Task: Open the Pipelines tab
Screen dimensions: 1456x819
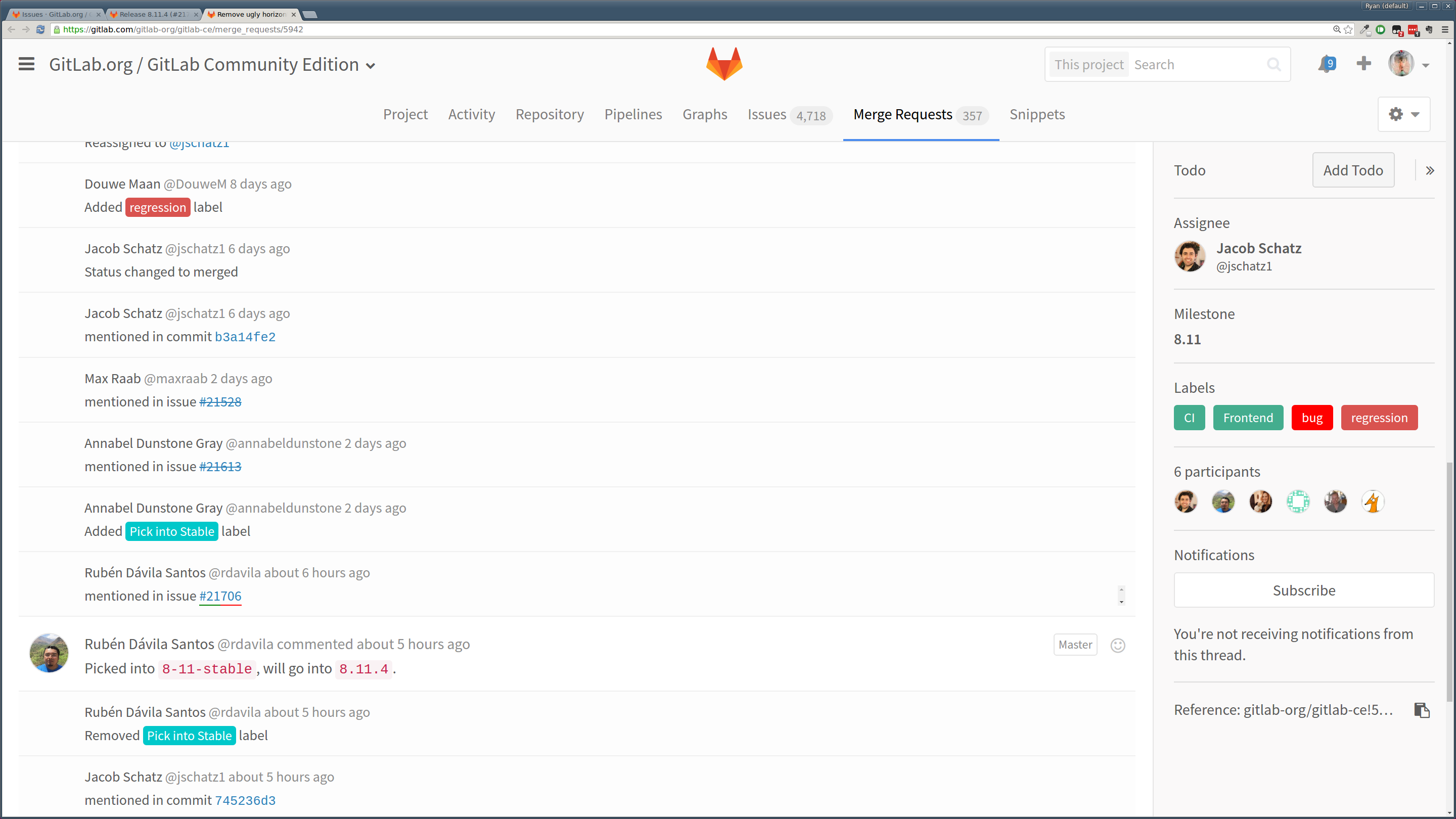Action: tap(633, 114)
